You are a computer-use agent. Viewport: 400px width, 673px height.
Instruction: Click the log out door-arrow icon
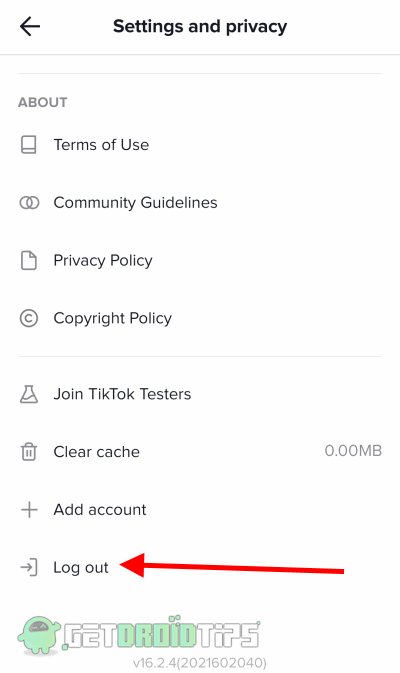[x=29, y=567]
